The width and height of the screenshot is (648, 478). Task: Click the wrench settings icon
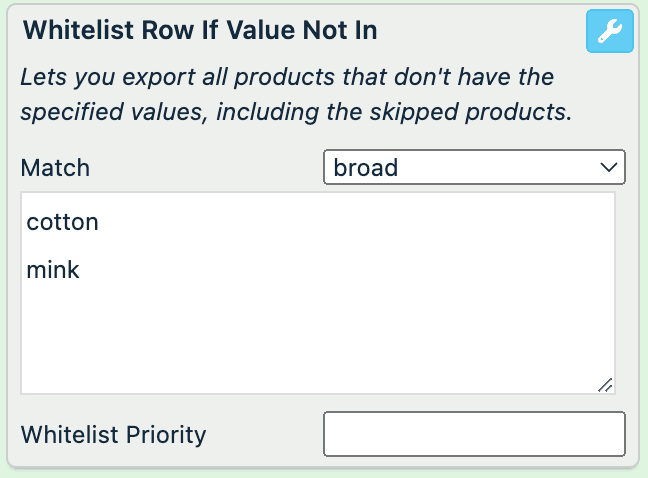click(x=609, y=32)
